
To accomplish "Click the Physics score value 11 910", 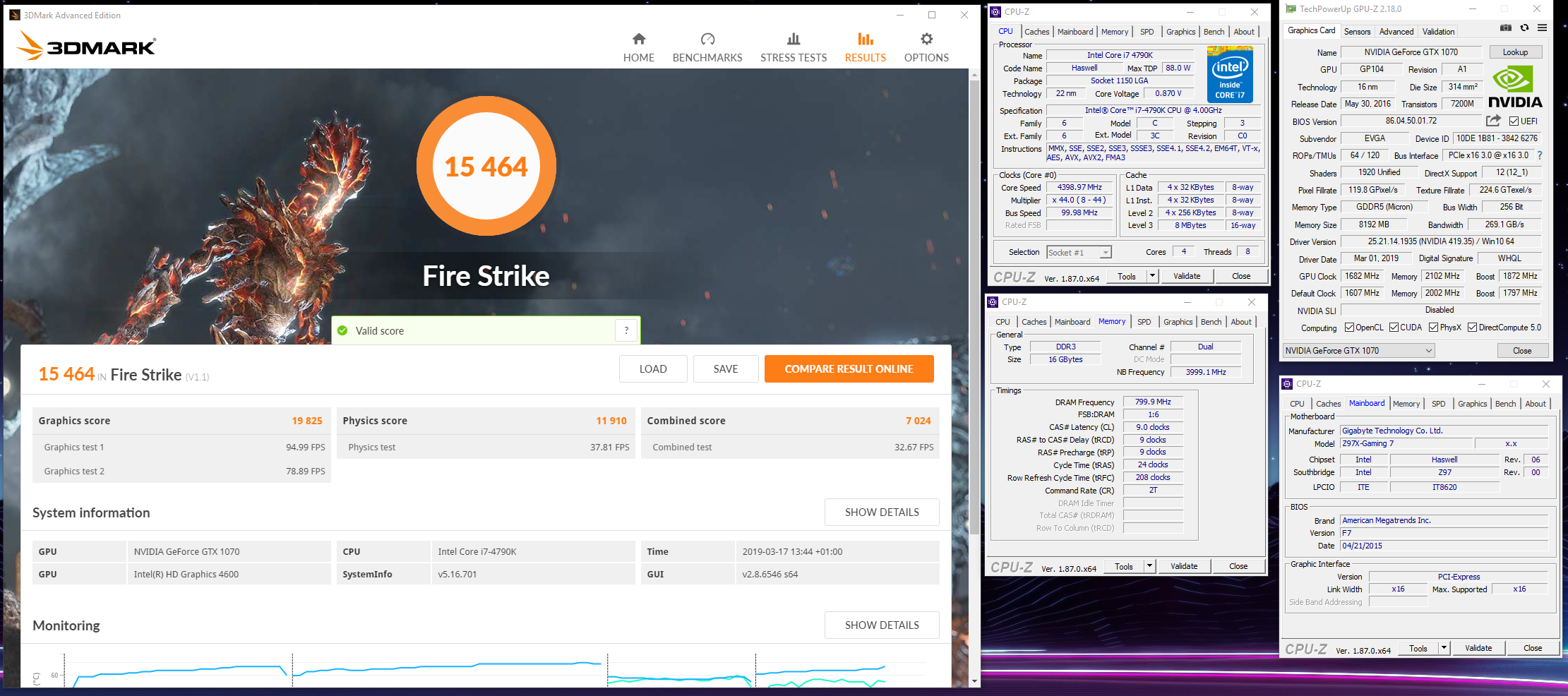I will 611,421.
